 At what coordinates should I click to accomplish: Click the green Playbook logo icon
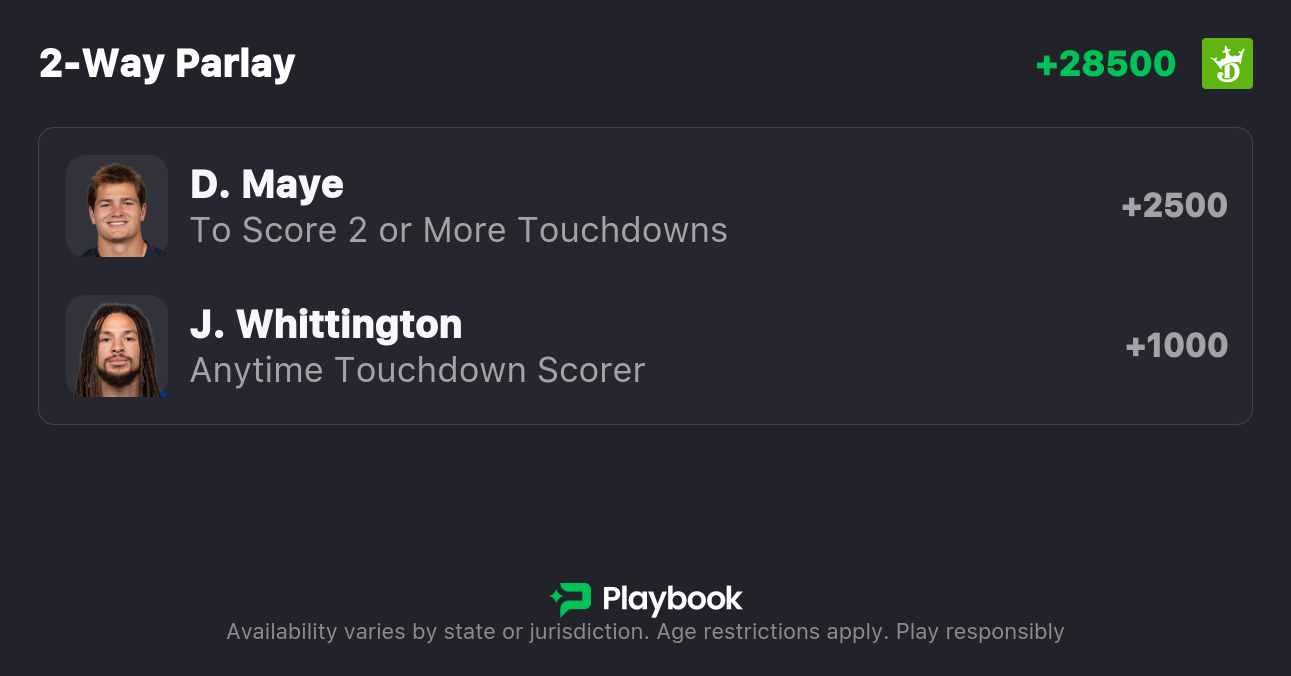click(x=571, y=599)
